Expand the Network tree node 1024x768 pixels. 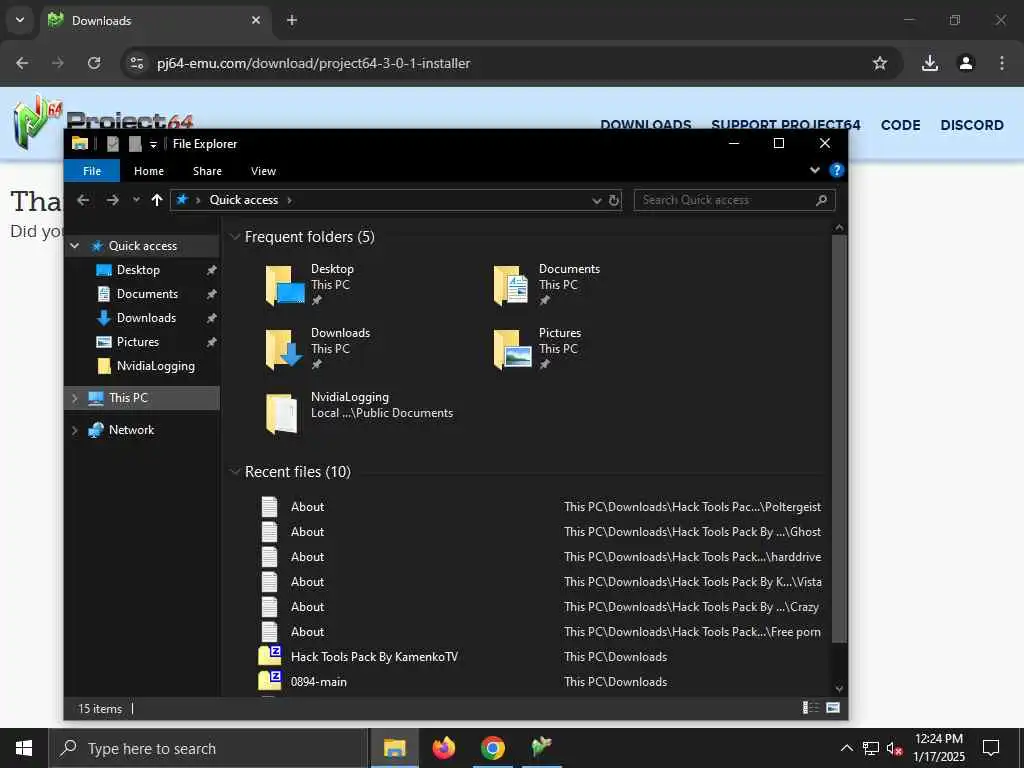pyautogui.click(x=74, y=430)
